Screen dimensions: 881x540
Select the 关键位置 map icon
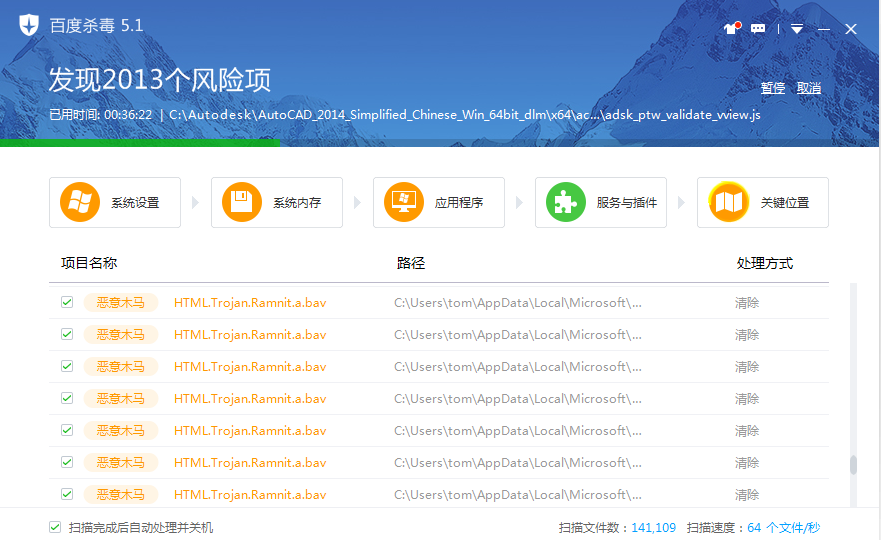click(x=728, y=202)
